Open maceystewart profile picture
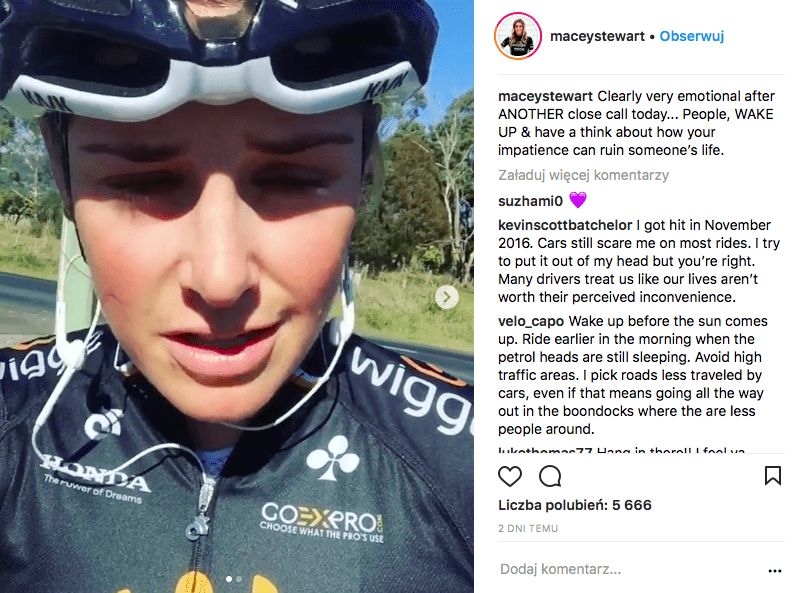Screen dimensions: 806x593 pyautogui.click(x=518, y=37)
